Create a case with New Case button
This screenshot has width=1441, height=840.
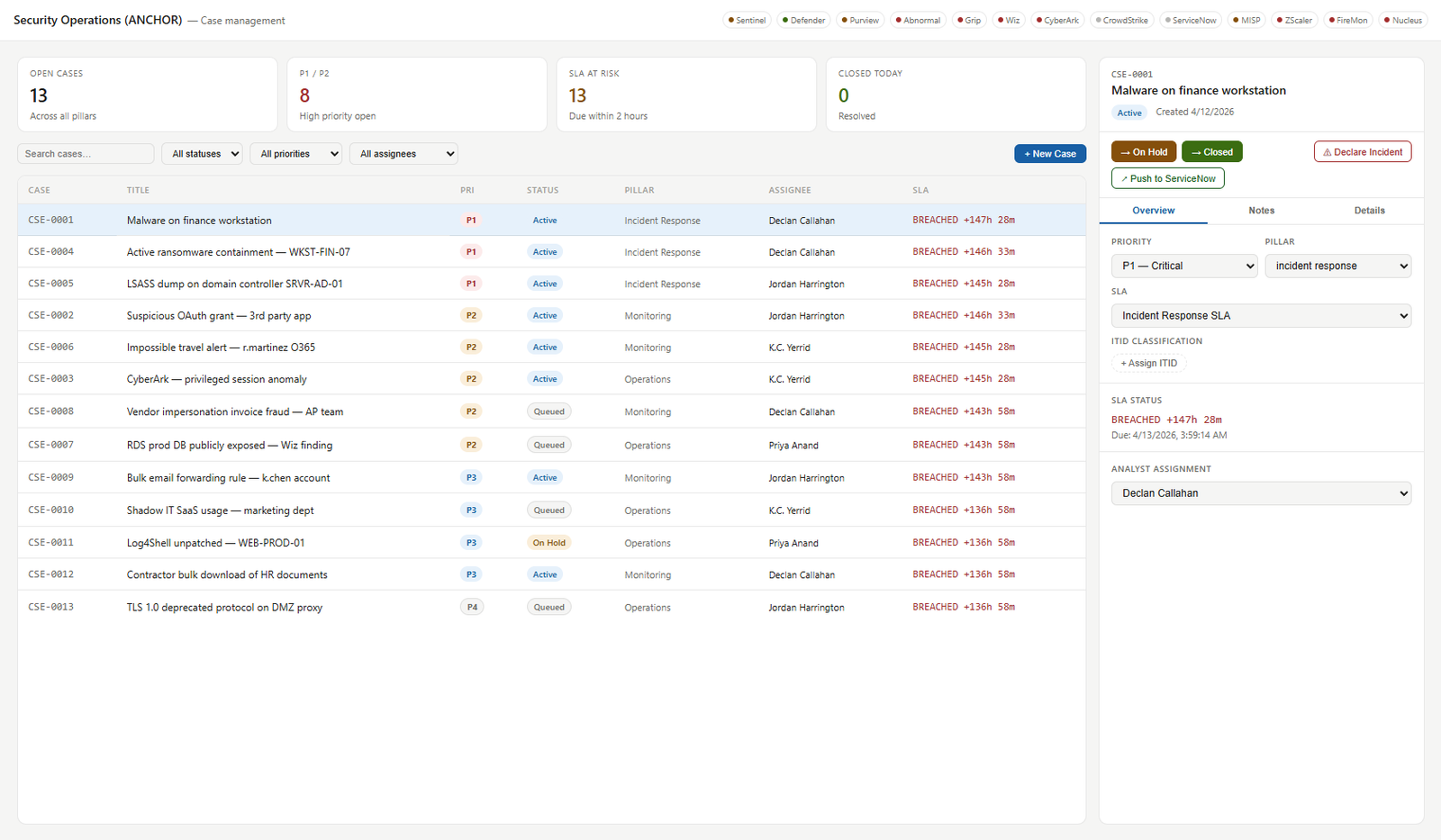1050,154
